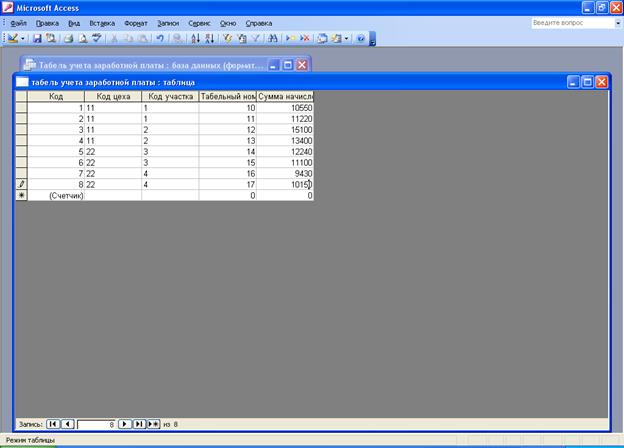Go to first record navigation button
Viewport: 624px width, 448px height.
click(53, 424)
